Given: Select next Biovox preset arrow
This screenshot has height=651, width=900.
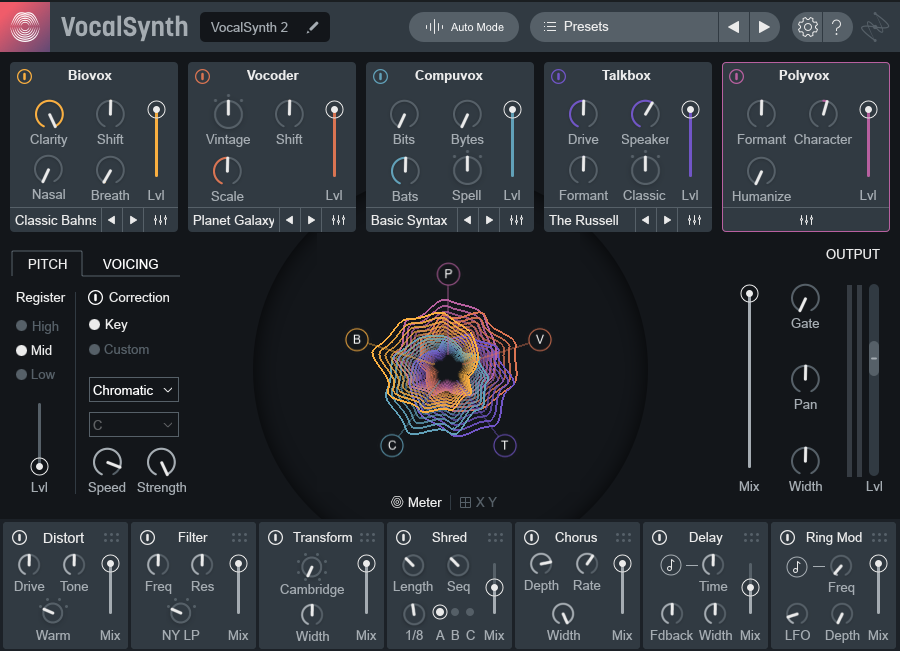Looking at the screenshot, I should [x=133, y=220].
